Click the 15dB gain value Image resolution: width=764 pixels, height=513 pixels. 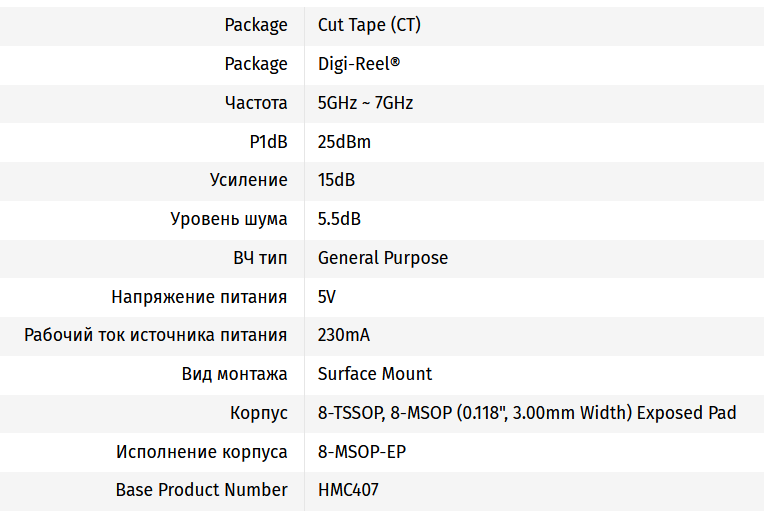336,180
